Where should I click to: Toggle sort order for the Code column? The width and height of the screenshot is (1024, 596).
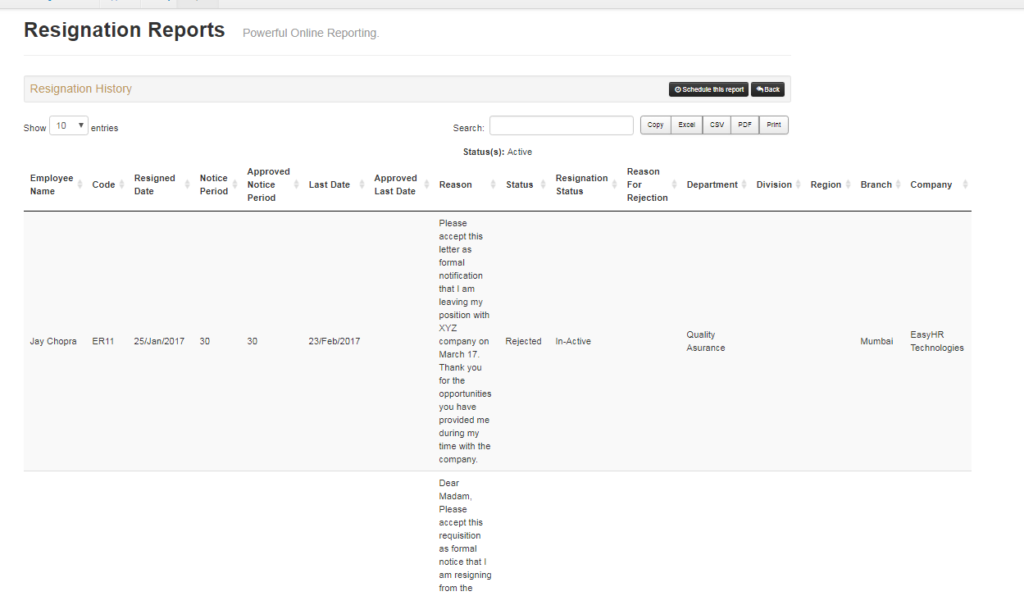point(119,184)
